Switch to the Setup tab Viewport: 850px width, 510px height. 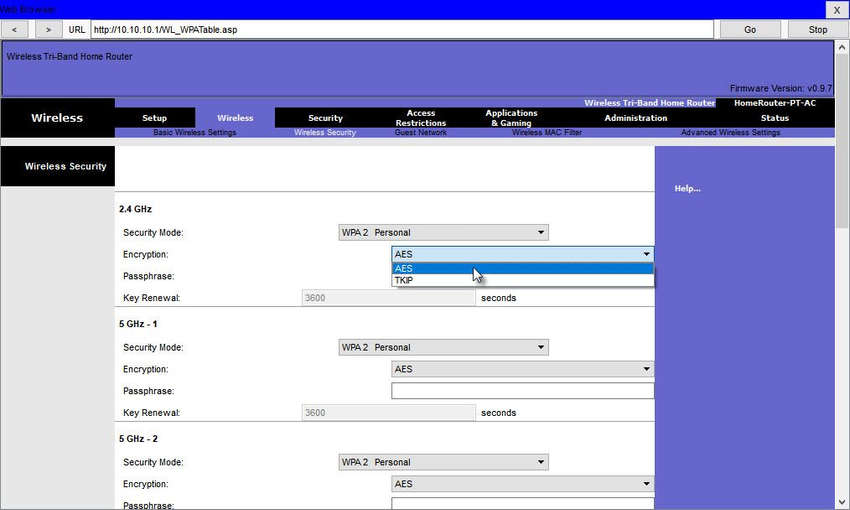[154, 118]
